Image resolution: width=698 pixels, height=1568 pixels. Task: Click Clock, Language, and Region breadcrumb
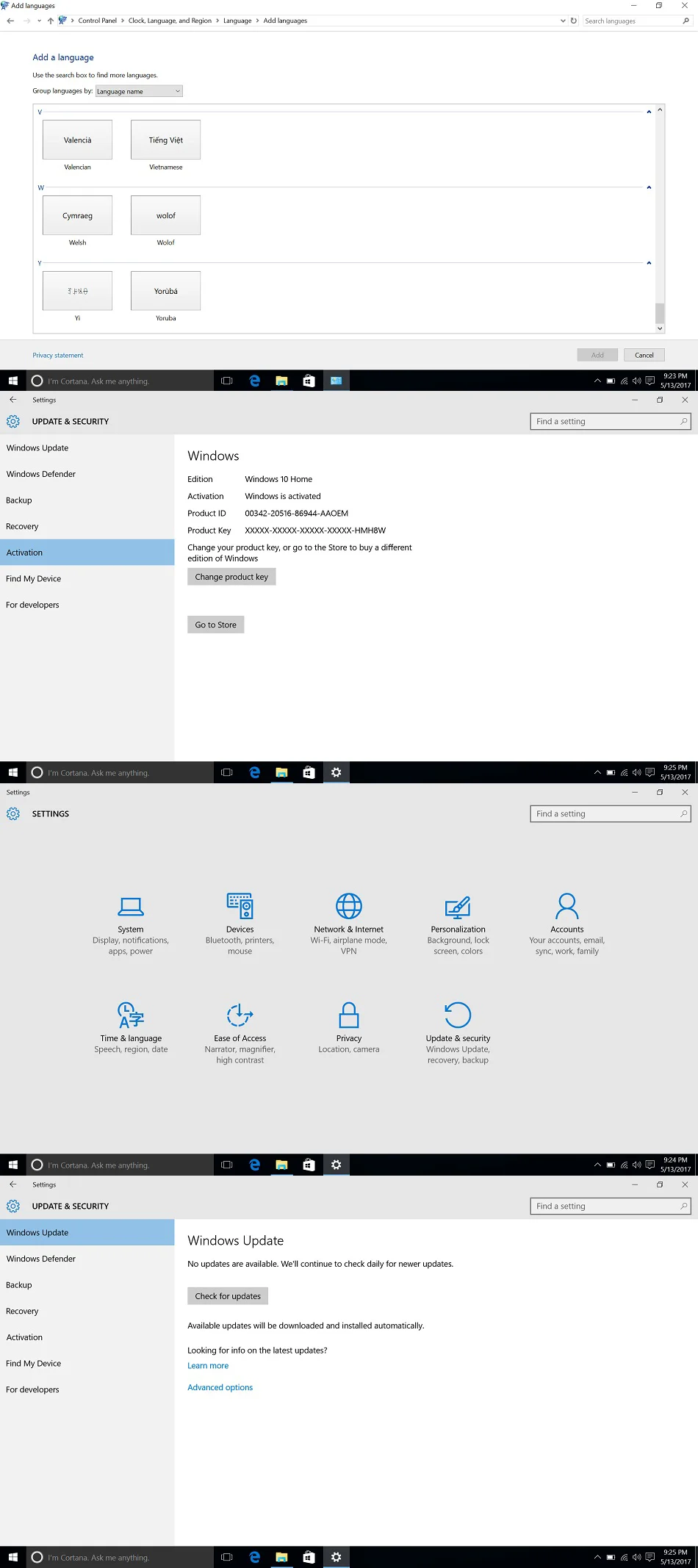coord(170,21)
